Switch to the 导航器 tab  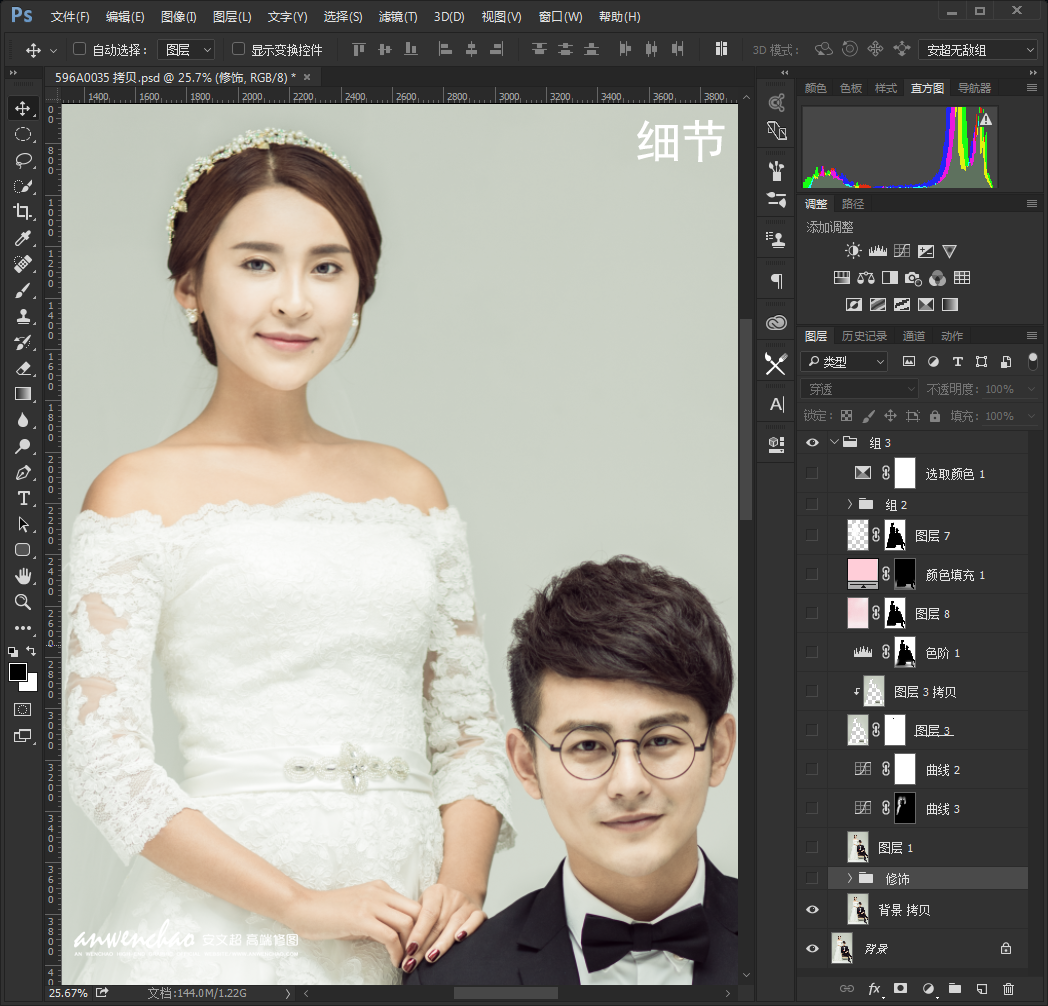(974, 88)
